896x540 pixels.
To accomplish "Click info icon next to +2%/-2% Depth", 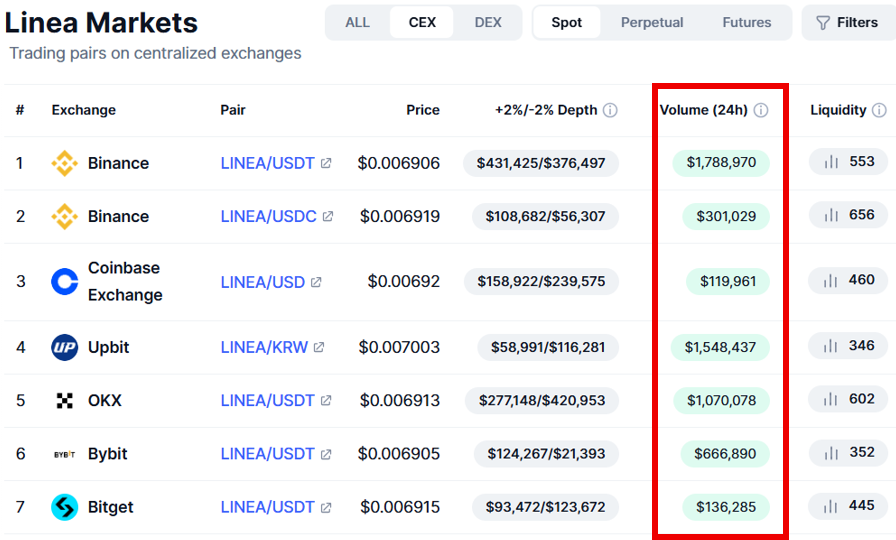I will 610,110.
